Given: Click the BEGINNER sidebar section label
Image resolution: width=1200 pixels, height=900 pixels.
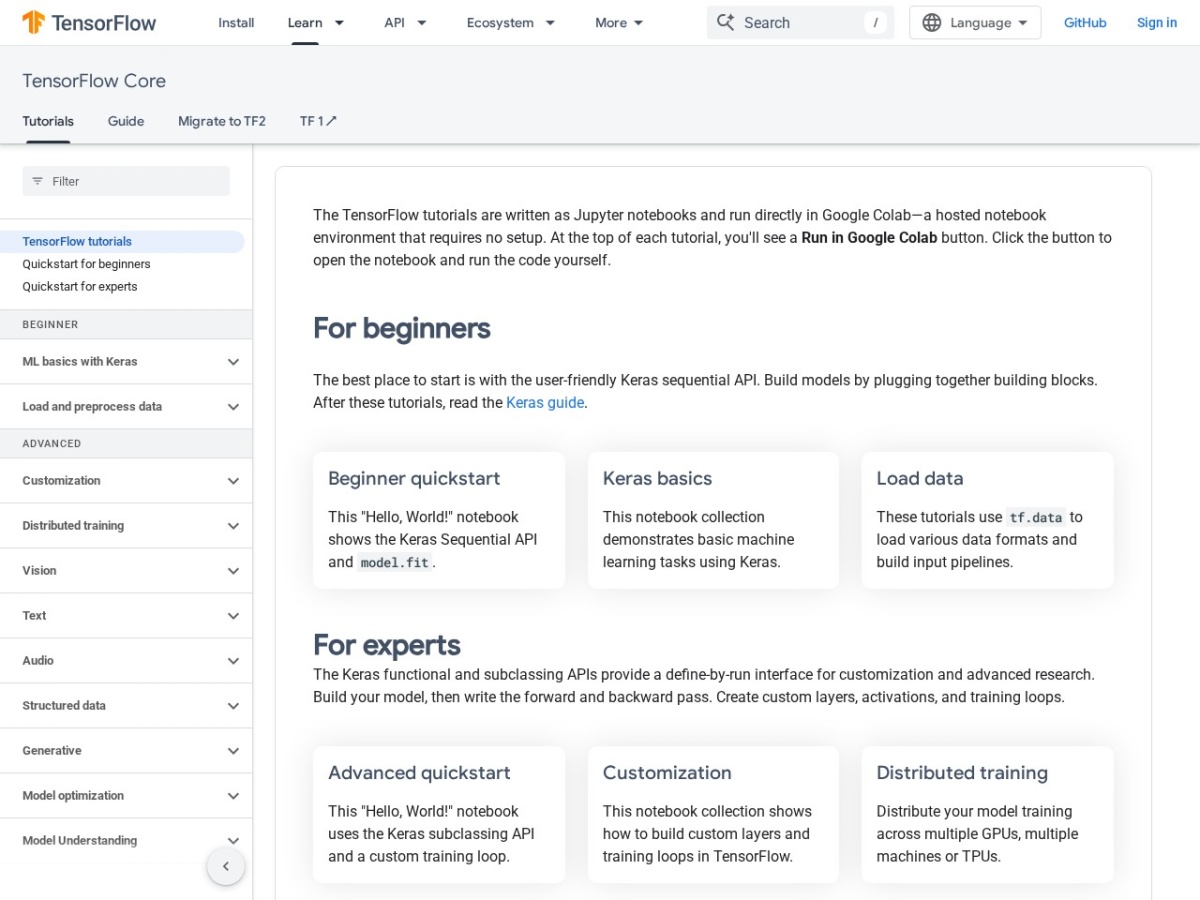Looking at the screenshot, I should tap(50, 325).
